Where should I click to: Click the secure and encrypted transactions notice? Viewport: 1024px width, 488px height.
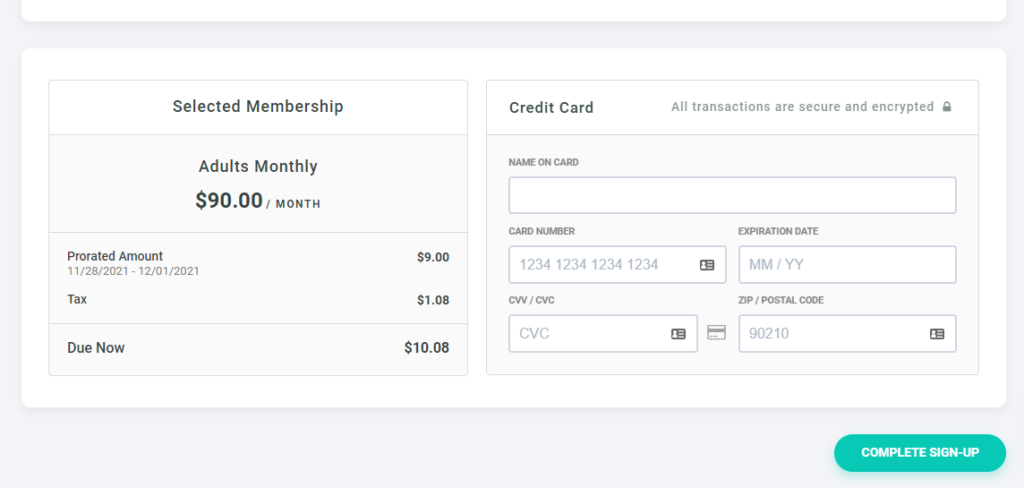(x=802, y=106)
